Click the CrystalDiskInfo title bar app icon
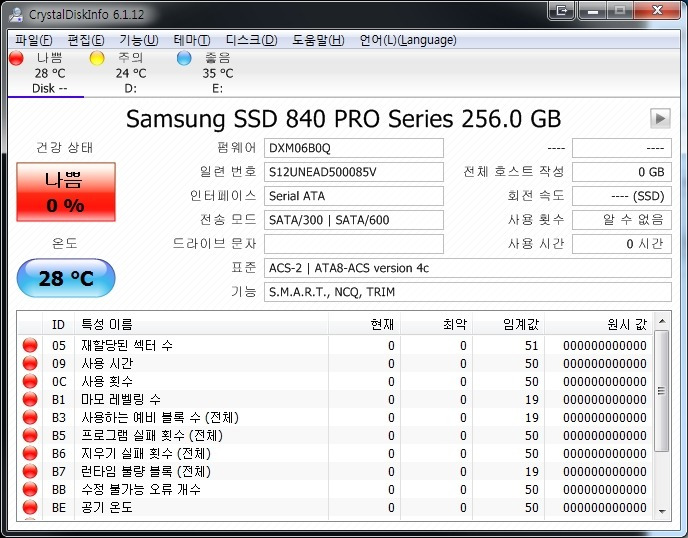Screen dimensions: 688x538 [x=16, y=14]
